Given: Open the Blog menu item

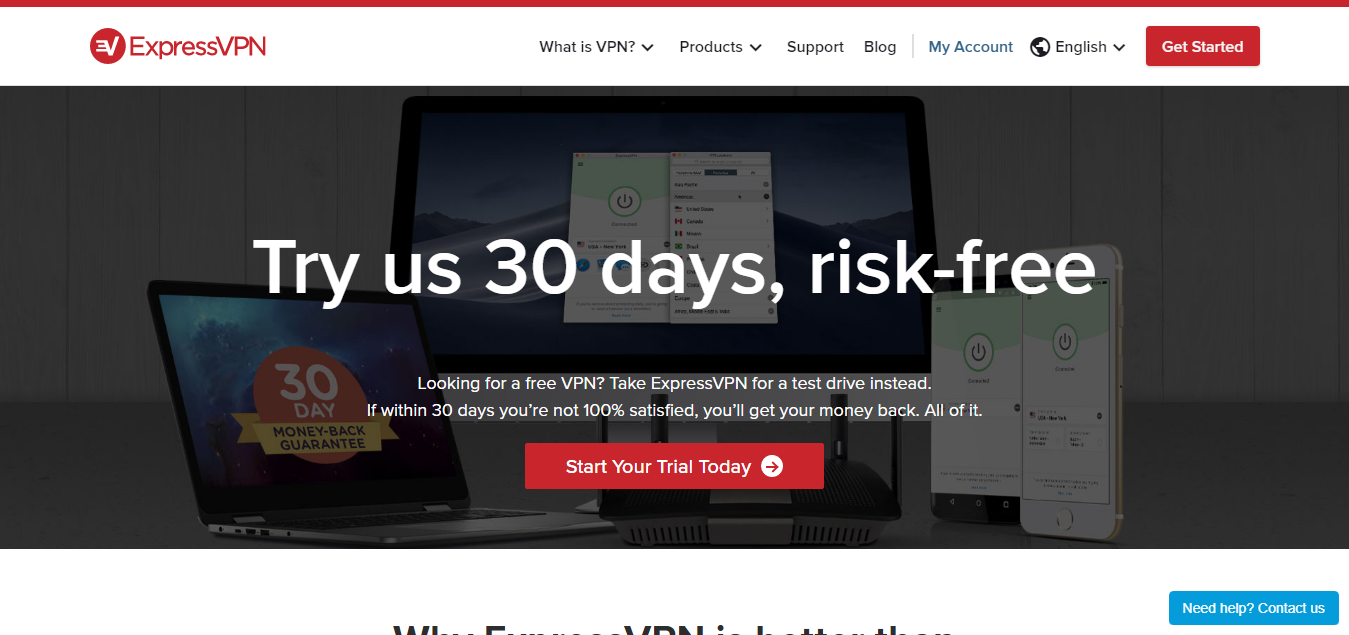Looking at the screenshot, I should (x=880, y=47).
